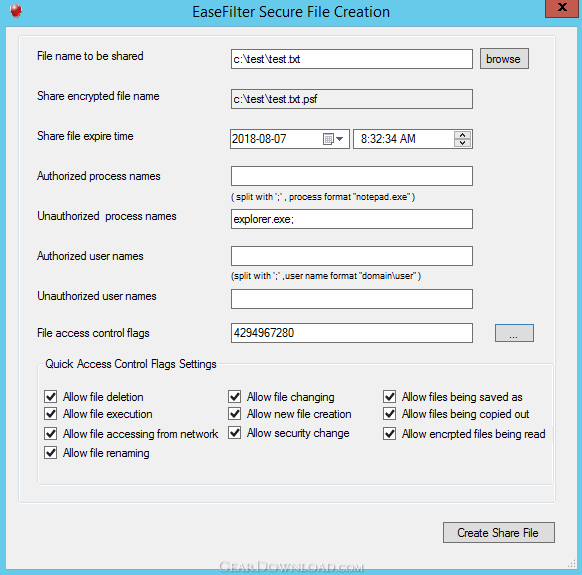Image resolution: width=582 pixels, height=575 pixels.
Task: Toggle Allow encrpted files being read
Action: pos(389,433)
